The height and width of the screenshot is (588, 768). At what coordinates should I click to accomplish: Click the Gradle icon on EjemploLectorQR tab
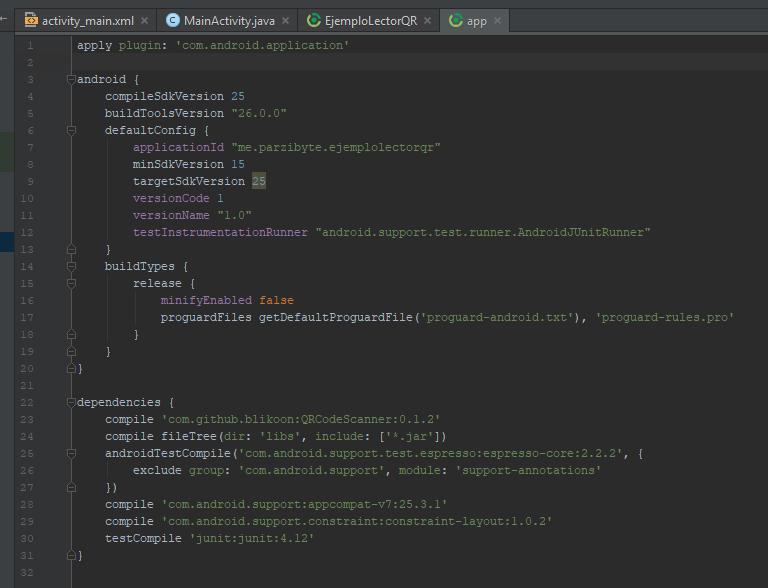pos(314,20)
